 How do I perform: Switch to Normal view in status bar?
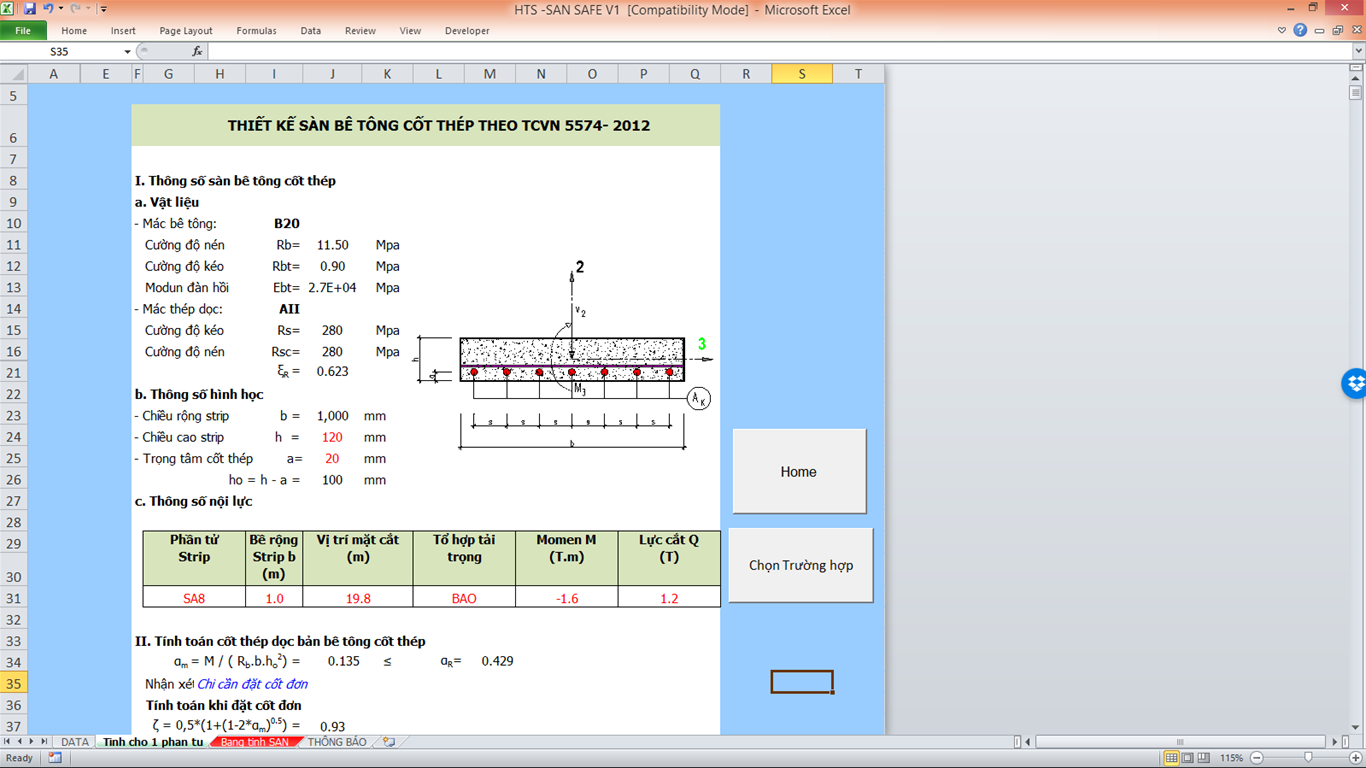click(x=1171, y=758)
